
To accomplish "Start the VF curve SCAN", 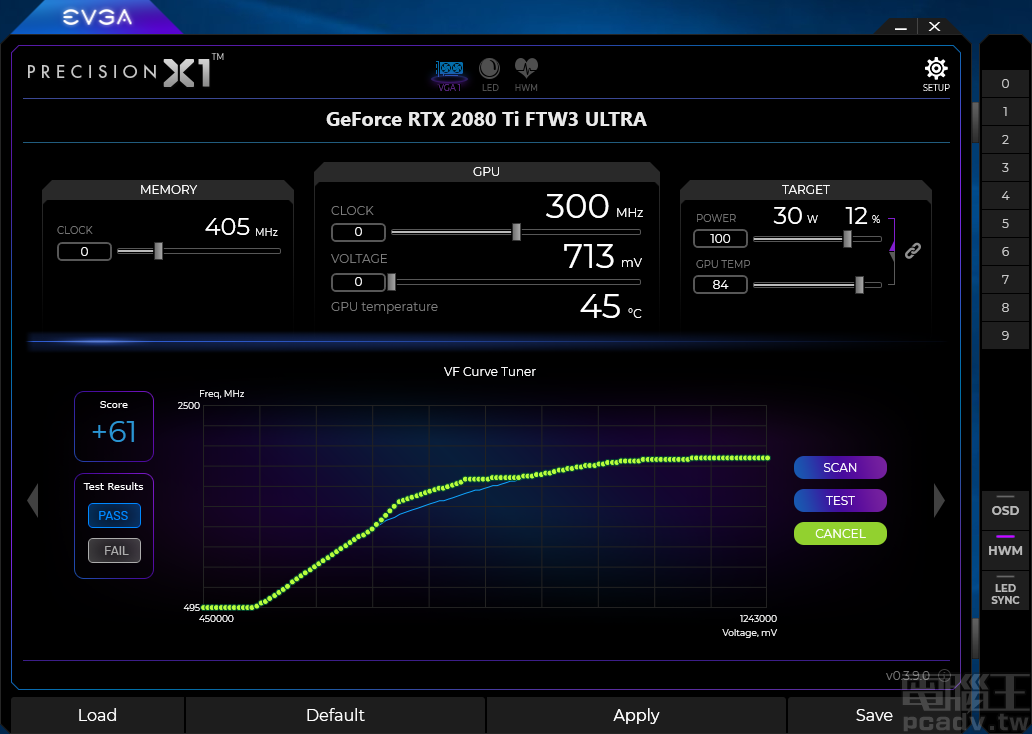I will 840,467.
